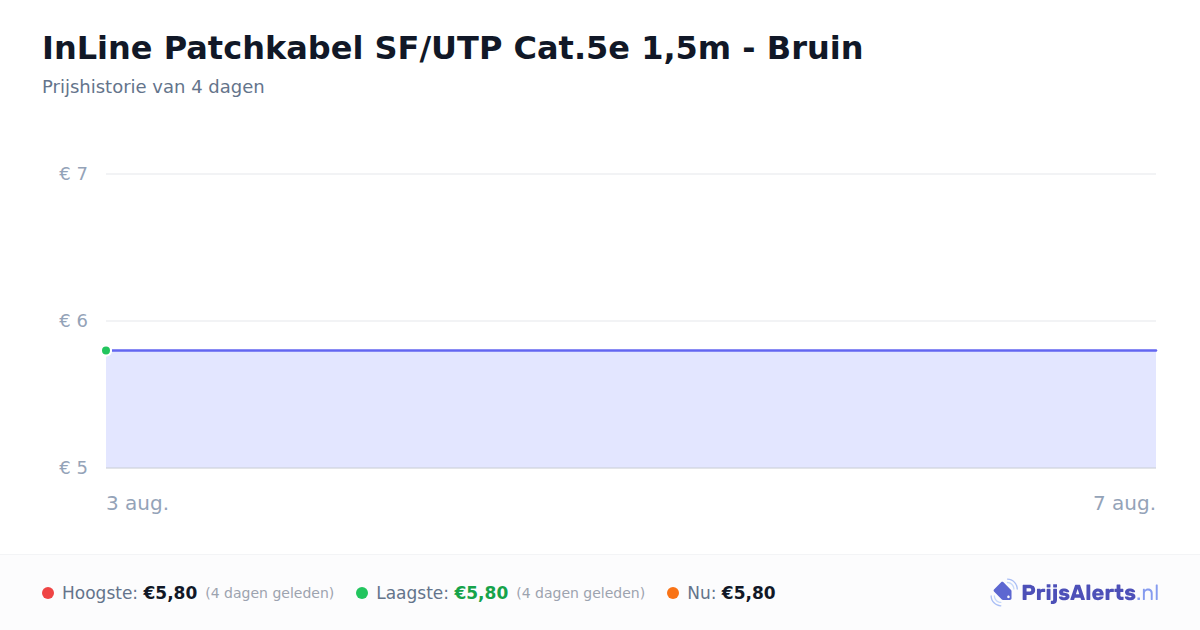Viewport: 1200px width, 630px height.
Task: Click the shaded area under the price line
Action: (631, 410)
